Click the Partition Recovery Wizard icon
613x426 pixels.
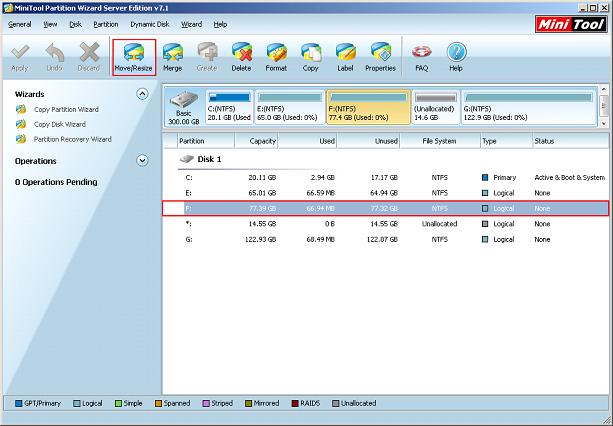pyautogui.click(x=21, y=139)
